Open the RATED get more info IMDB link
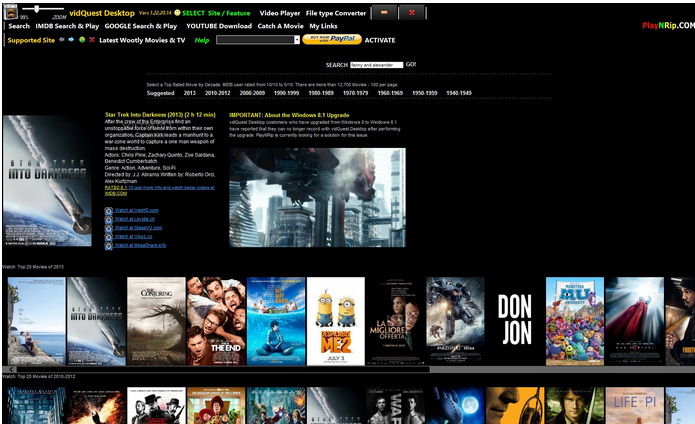Screen dimensions: 695x424 coord(160,191)
